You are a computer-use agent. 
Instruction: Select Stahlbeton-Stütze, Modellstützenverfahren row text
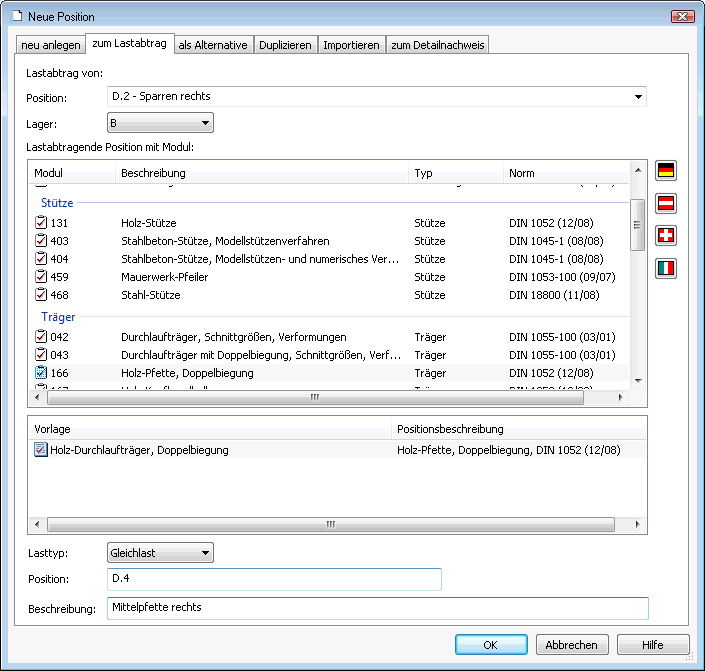(x=225, y=241)
